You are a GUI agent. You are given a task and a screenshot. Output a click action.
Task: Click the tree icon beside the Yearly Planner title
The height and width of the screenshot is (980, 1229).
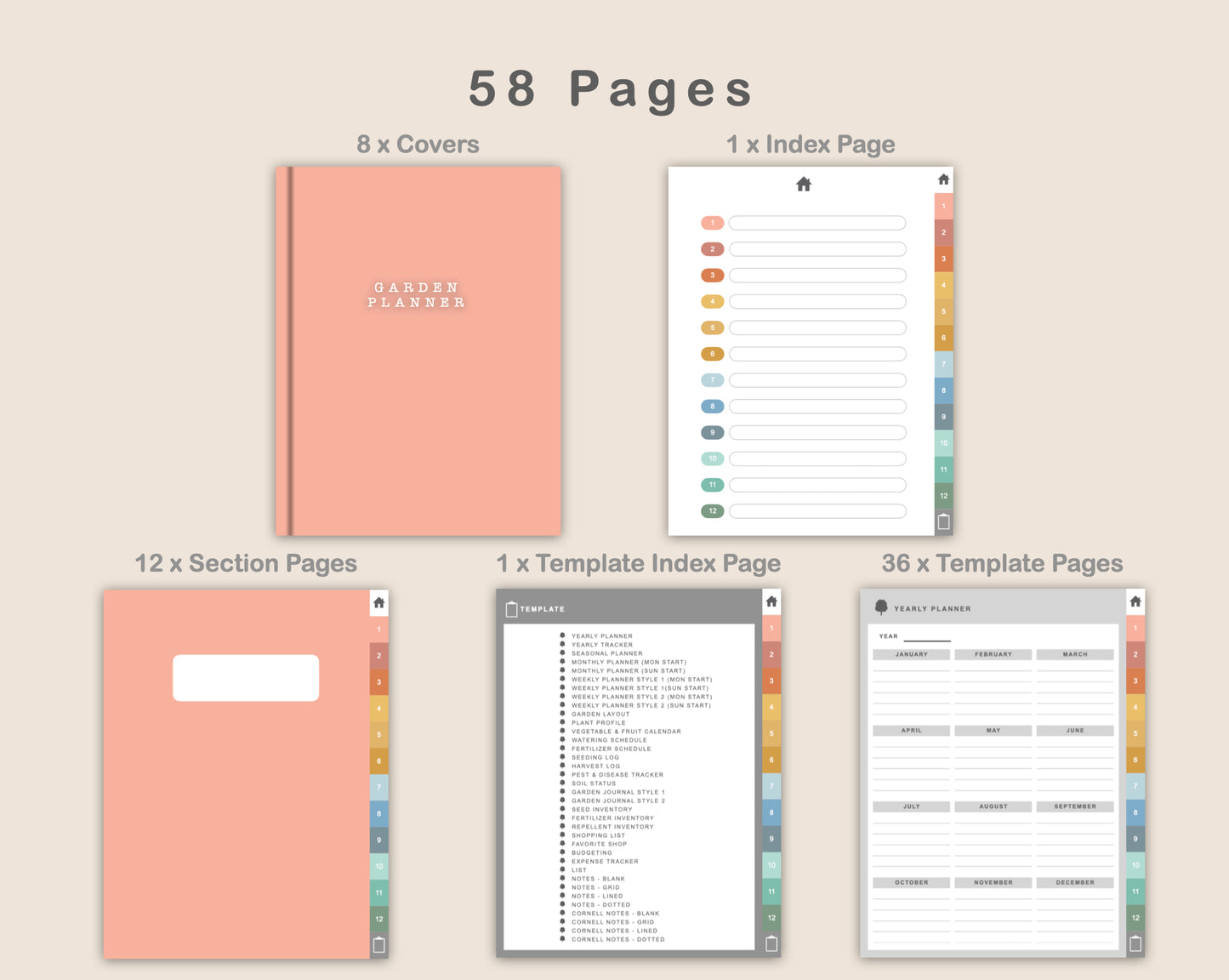click(x=881, y=607)
